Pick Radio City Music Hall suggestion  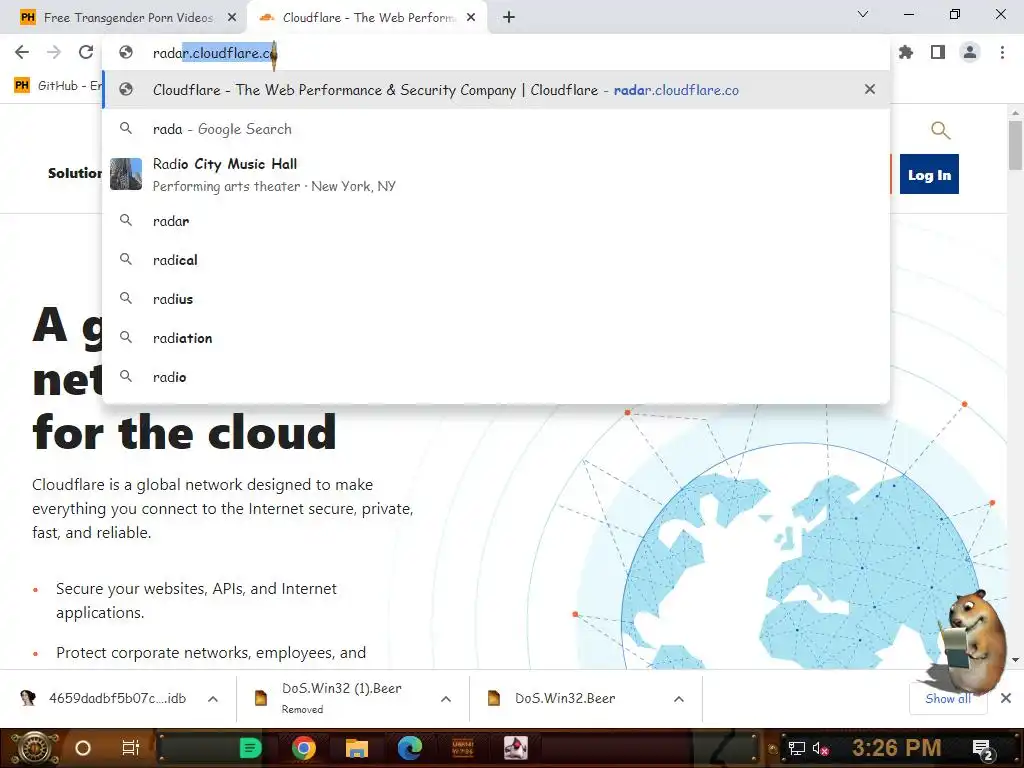pos(496,174)
